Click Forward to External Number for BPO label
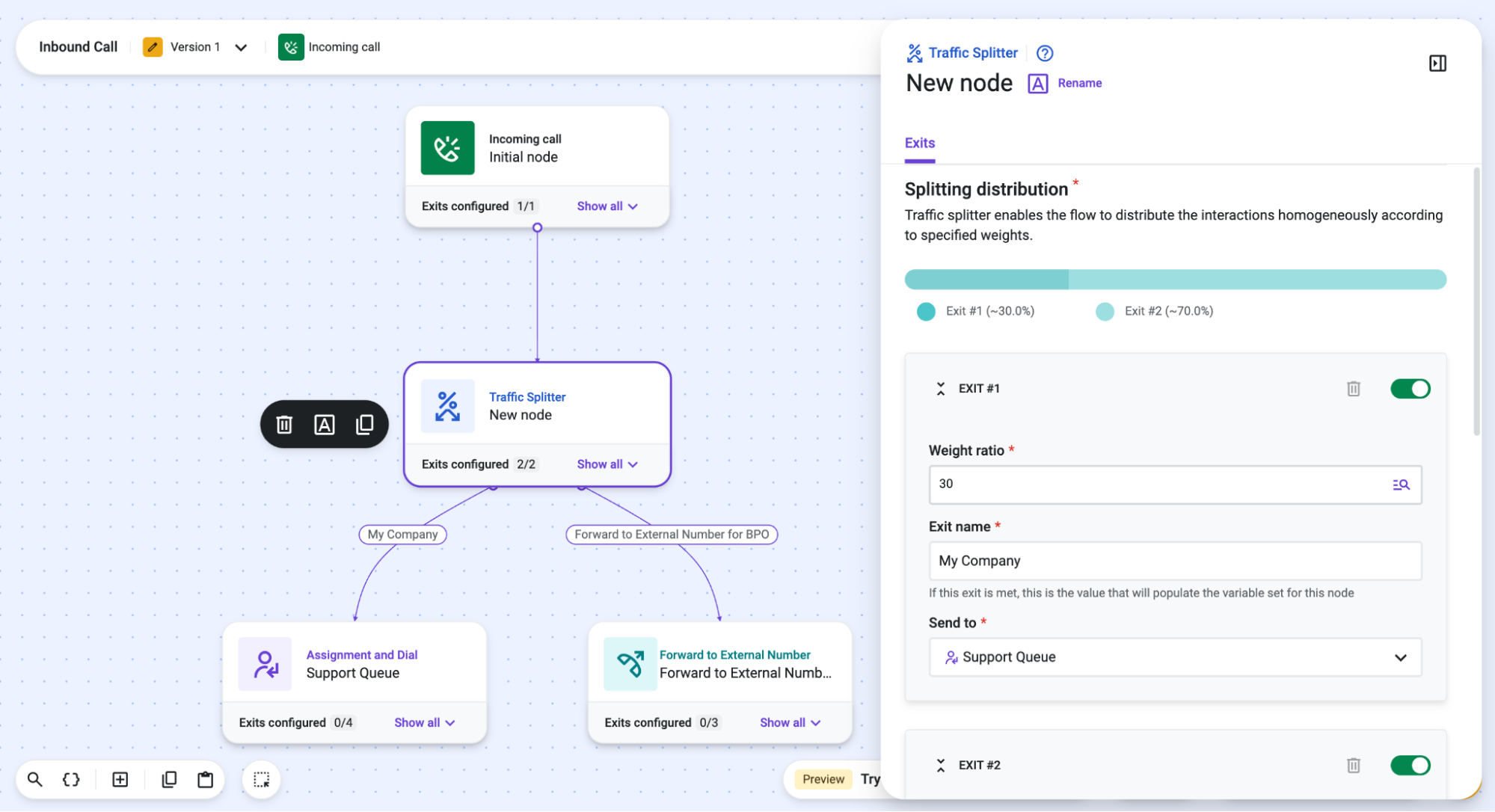Viewport: 1495px width, 812px height. tap(672, 535)
